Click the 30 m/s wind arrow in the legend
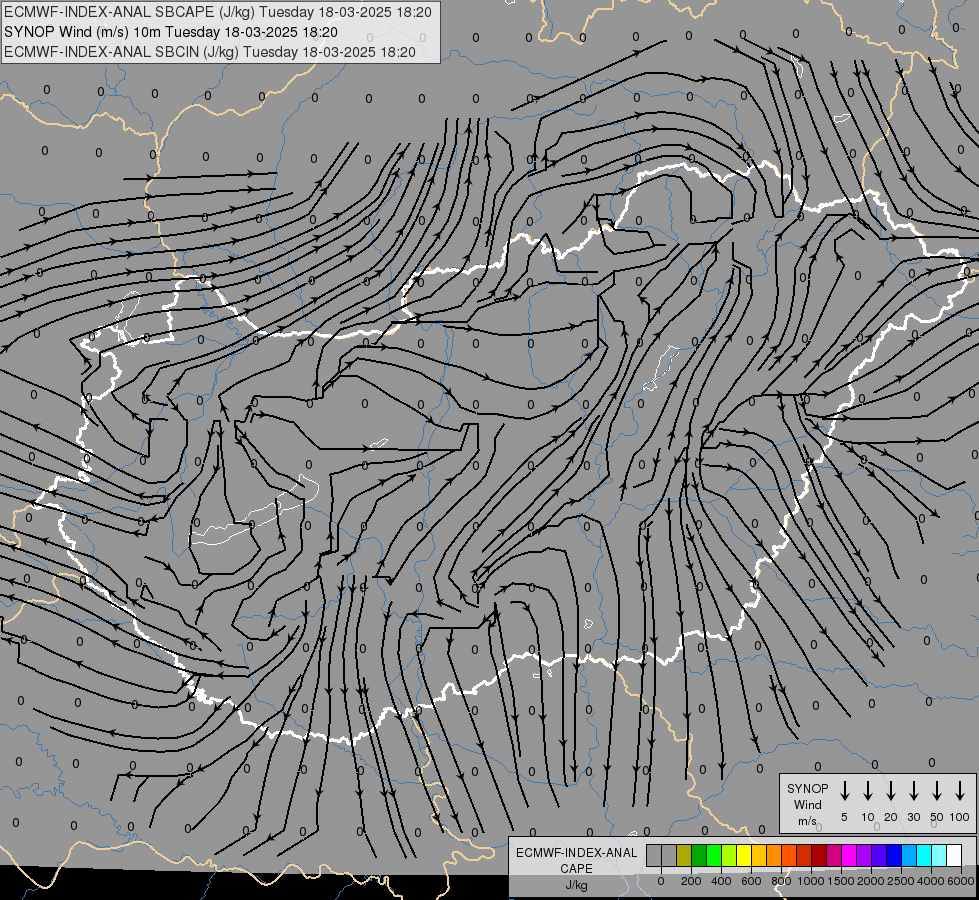 tap(913, 791)
